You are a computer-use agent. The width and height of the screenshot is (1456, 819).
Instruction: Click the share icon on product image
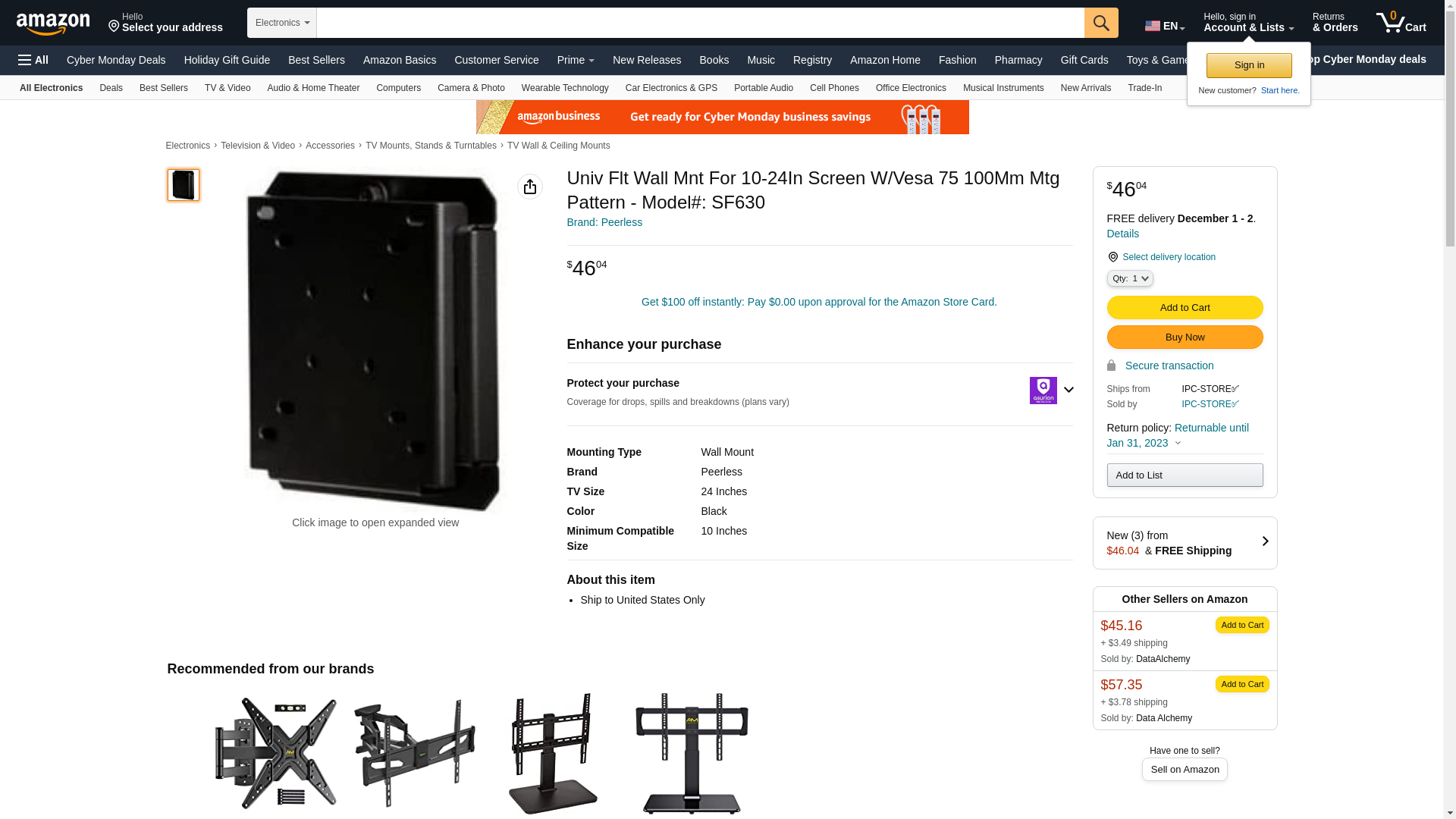[530, 187]
